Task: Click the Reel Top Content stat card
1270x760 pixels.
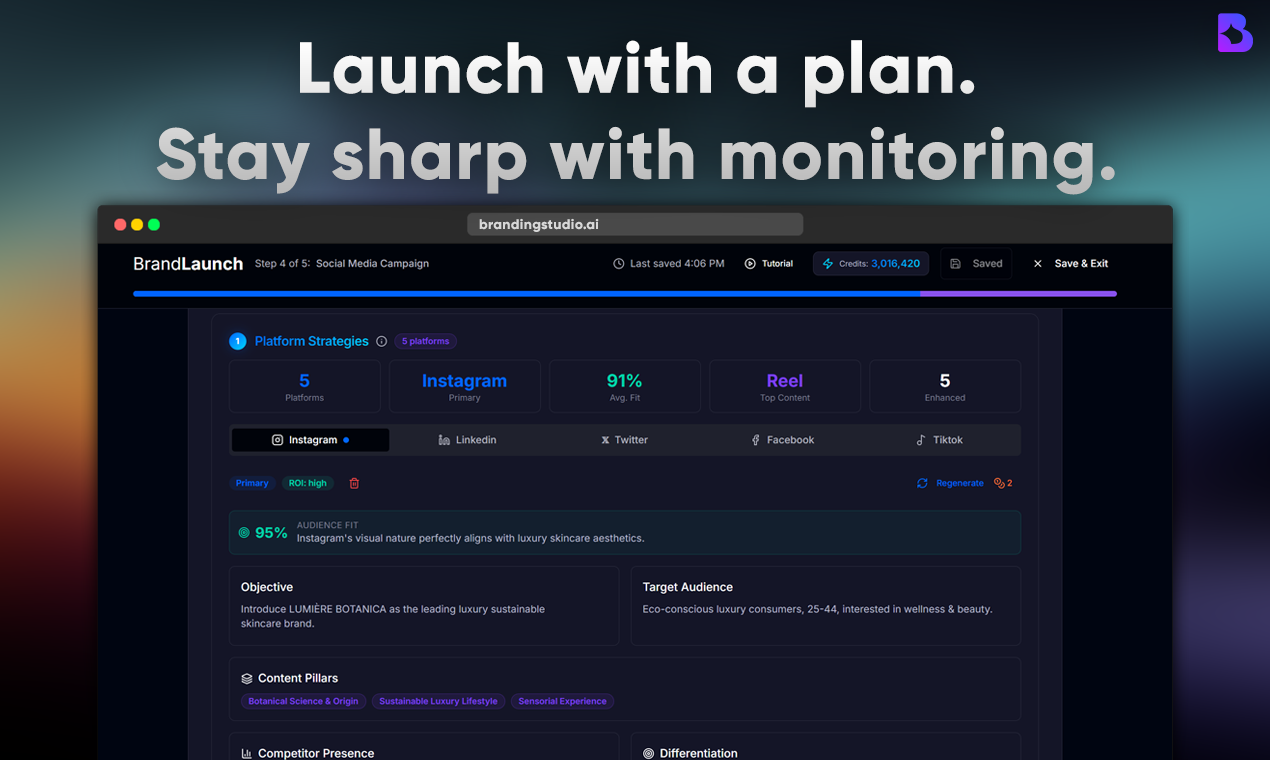Action: tap(785, 387)
